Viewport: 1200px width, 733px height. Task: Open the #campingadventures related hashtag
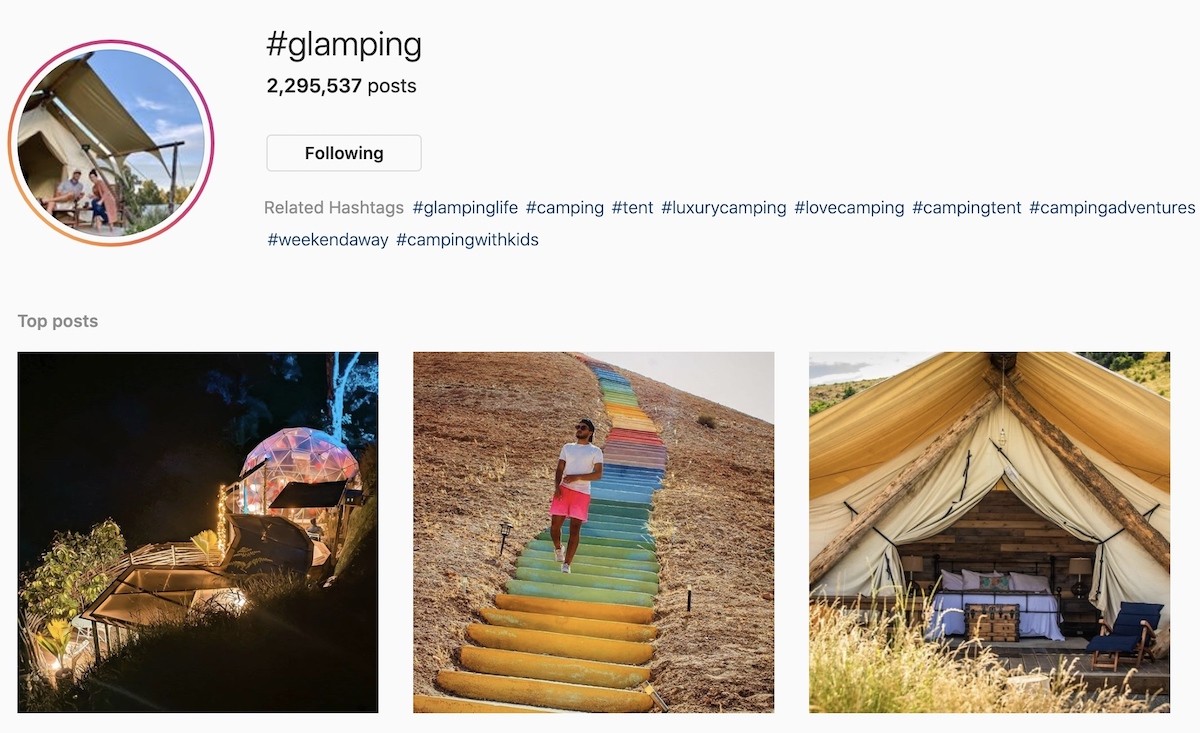1112,208
